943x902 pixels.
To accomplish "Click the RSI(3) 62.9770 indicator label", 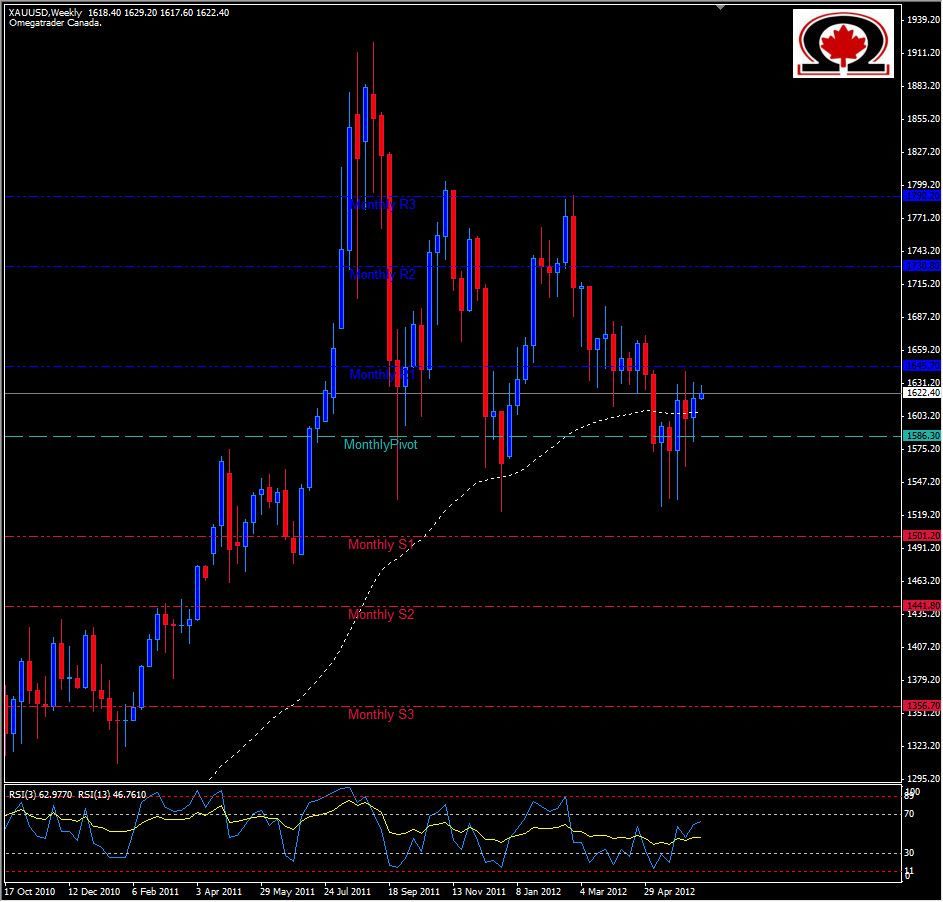I will click(38, 793).
